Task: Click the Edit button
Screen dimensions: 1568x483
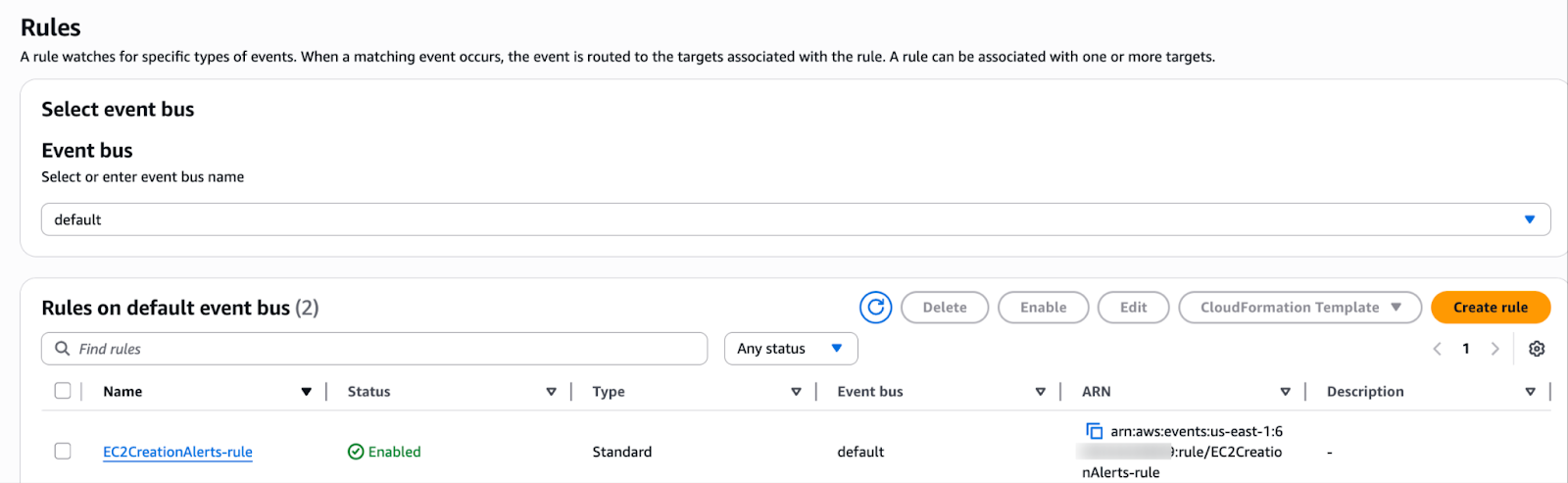Action: [1134, 308]
